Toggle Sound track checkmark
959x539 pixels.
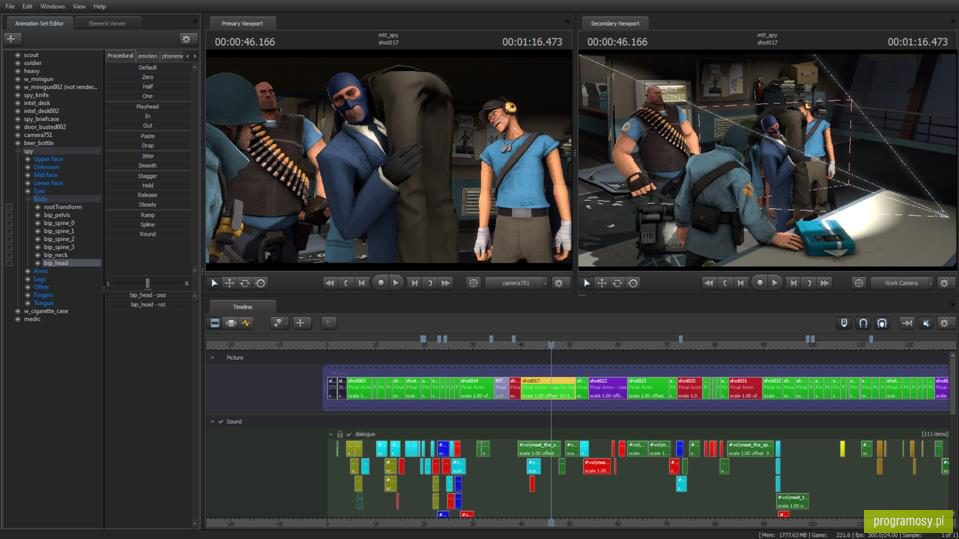[x=221, y=422]
